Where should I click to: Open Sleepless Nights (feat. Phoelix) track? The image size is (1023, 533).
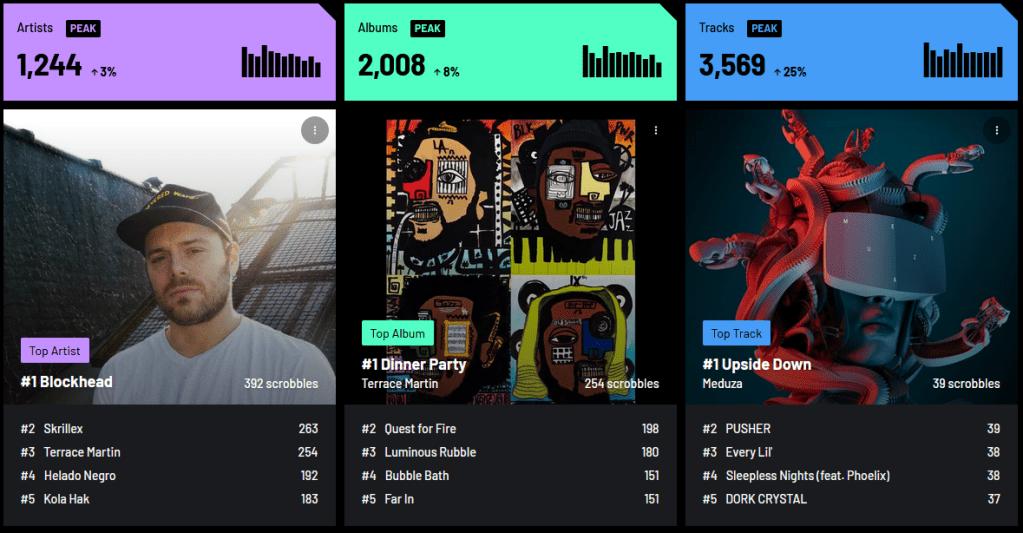pyautogui.click(x=808, y=476)
